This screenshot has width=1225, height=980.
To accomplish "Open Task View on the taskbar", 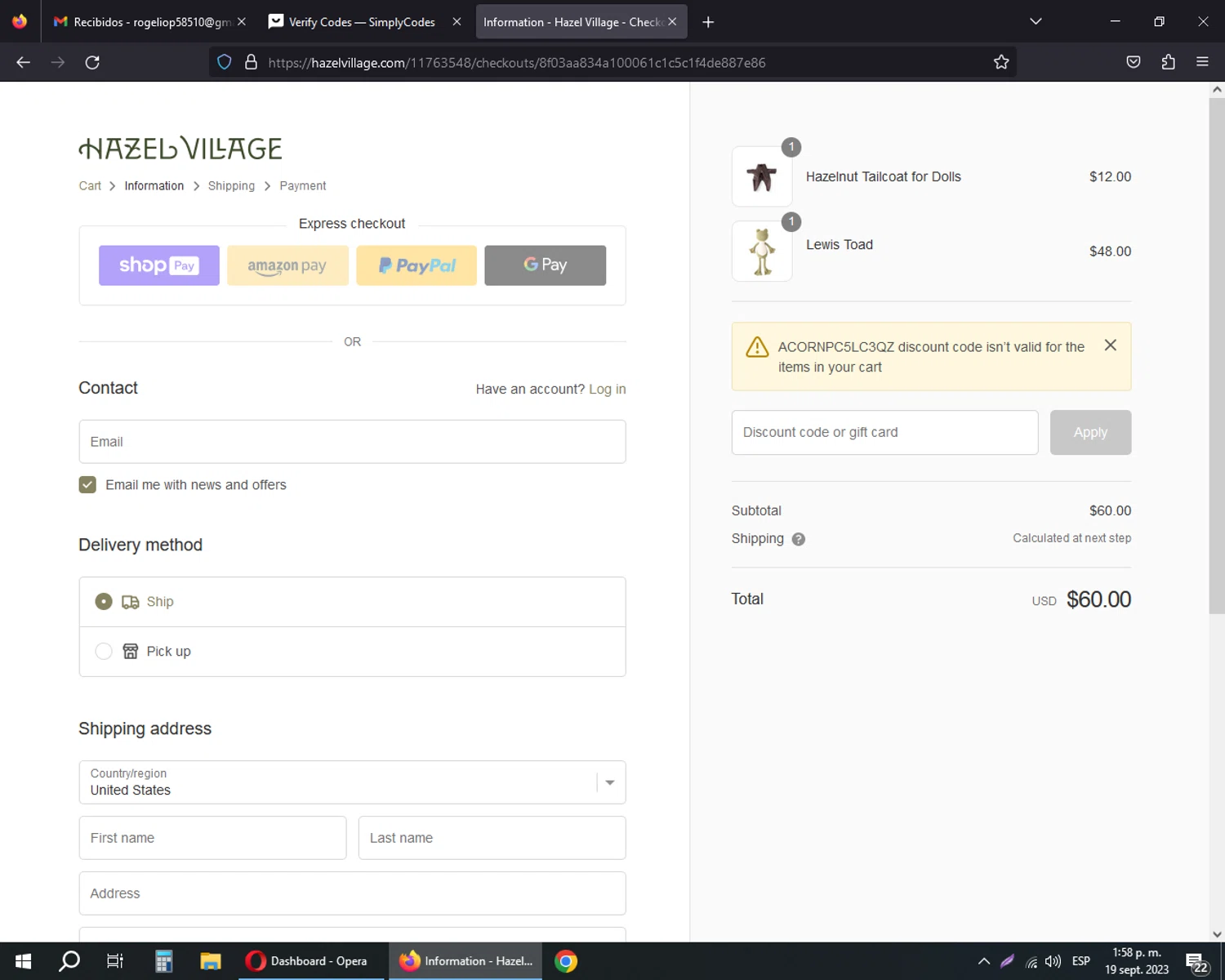I will pyautogui.click(x=115, y=961).
